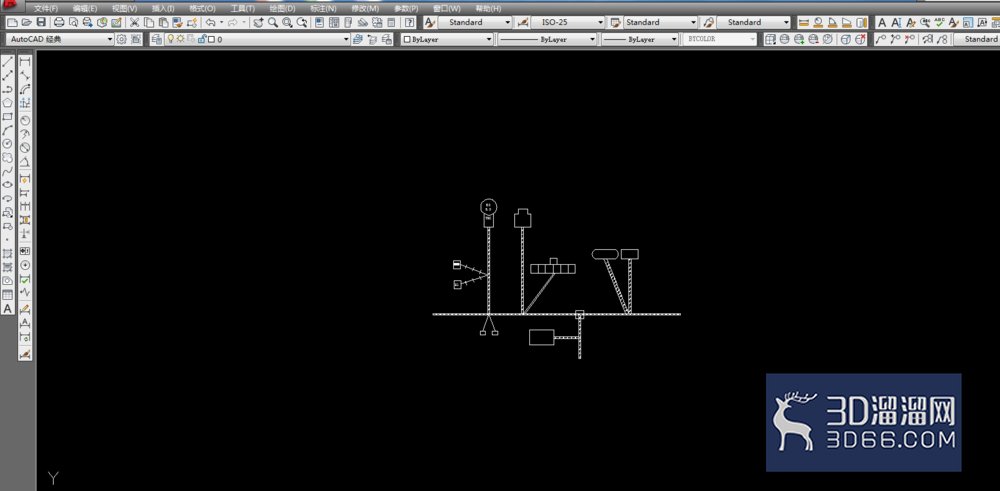Select the Arc draw tool
The image size is (1000, 491).
[x=8, y=130]
